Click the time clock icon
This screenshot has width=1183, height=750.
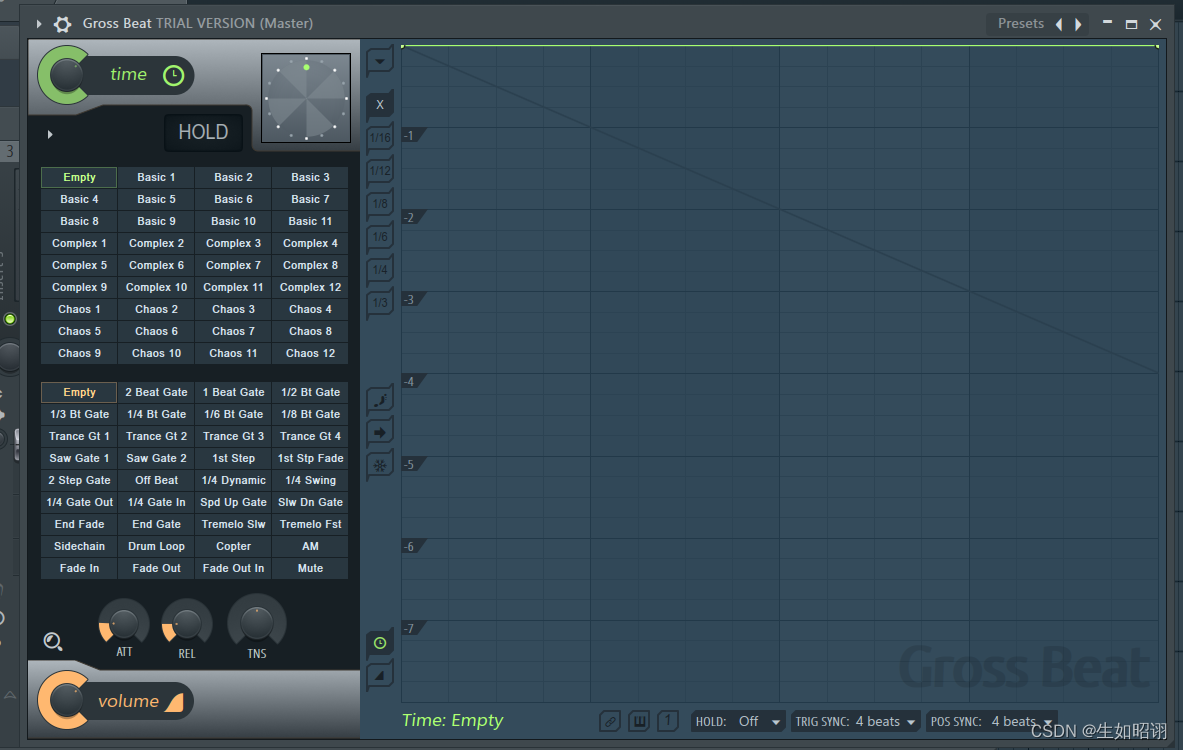click(x=174, y=75)
